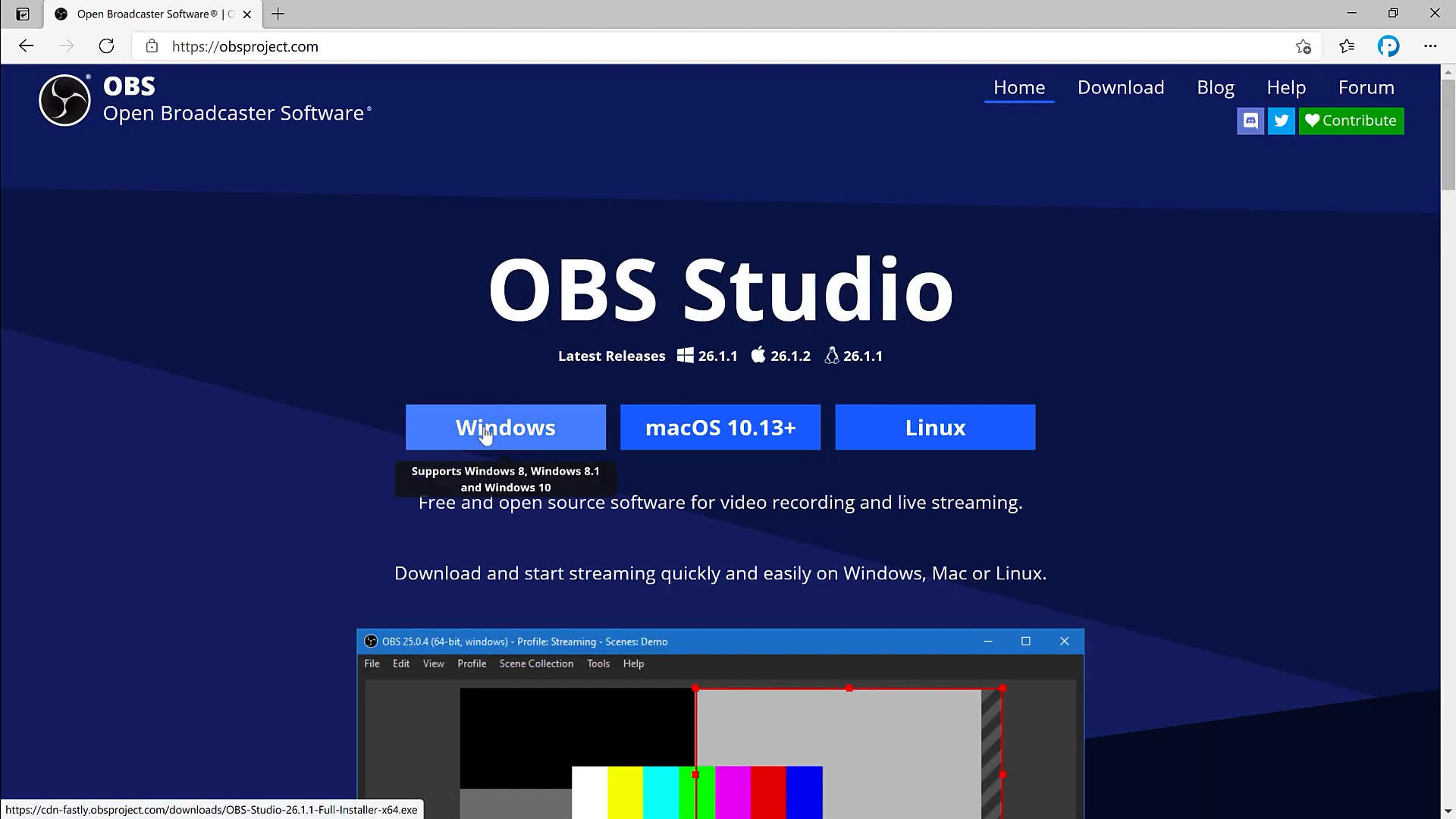
Task: Open the favorites list icon
Action: 1347,46
